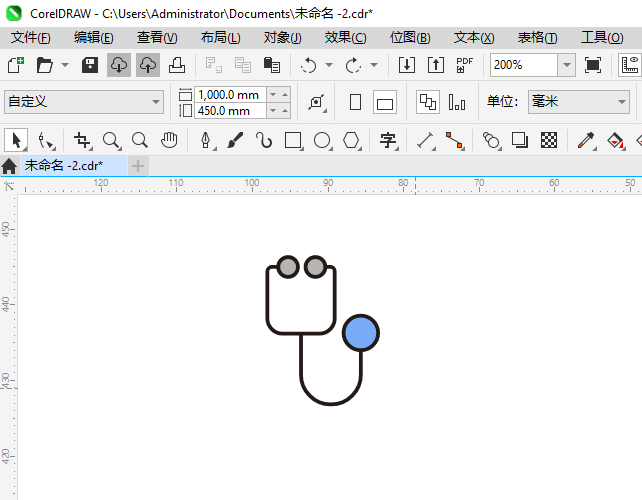Click the Open folder icon
This screenshot has width=642, height=500.
44,65
